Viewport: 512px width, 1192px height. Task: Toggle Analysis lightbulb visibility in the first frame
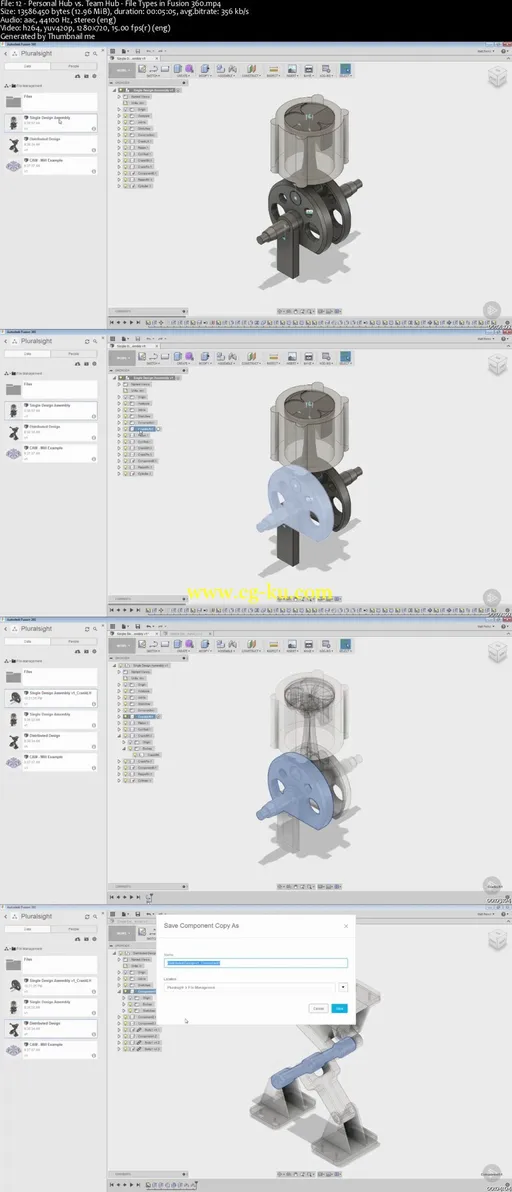click(x=125, y=116)
